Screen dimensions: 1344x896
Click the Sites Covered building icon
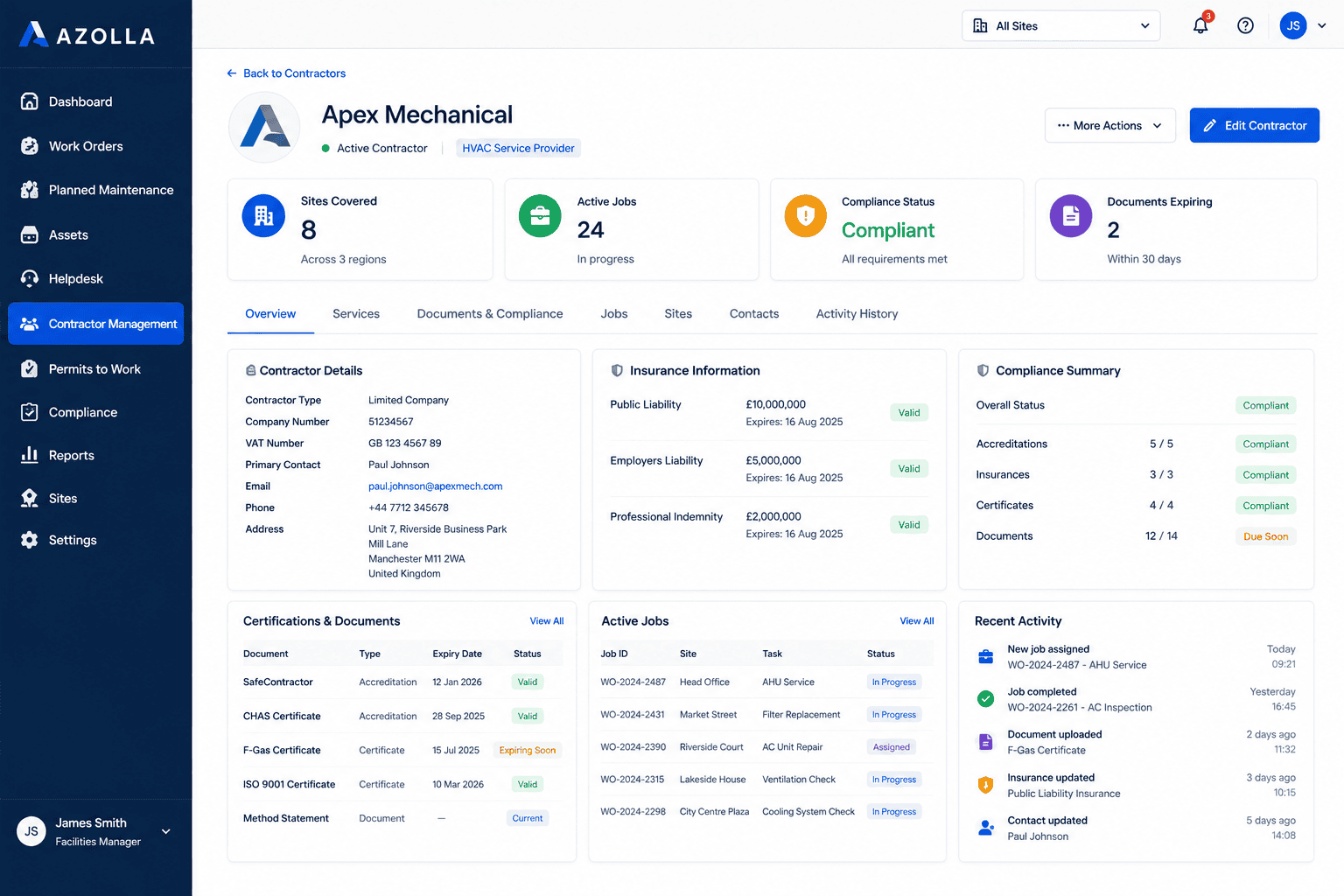click(x=263, y=216)
